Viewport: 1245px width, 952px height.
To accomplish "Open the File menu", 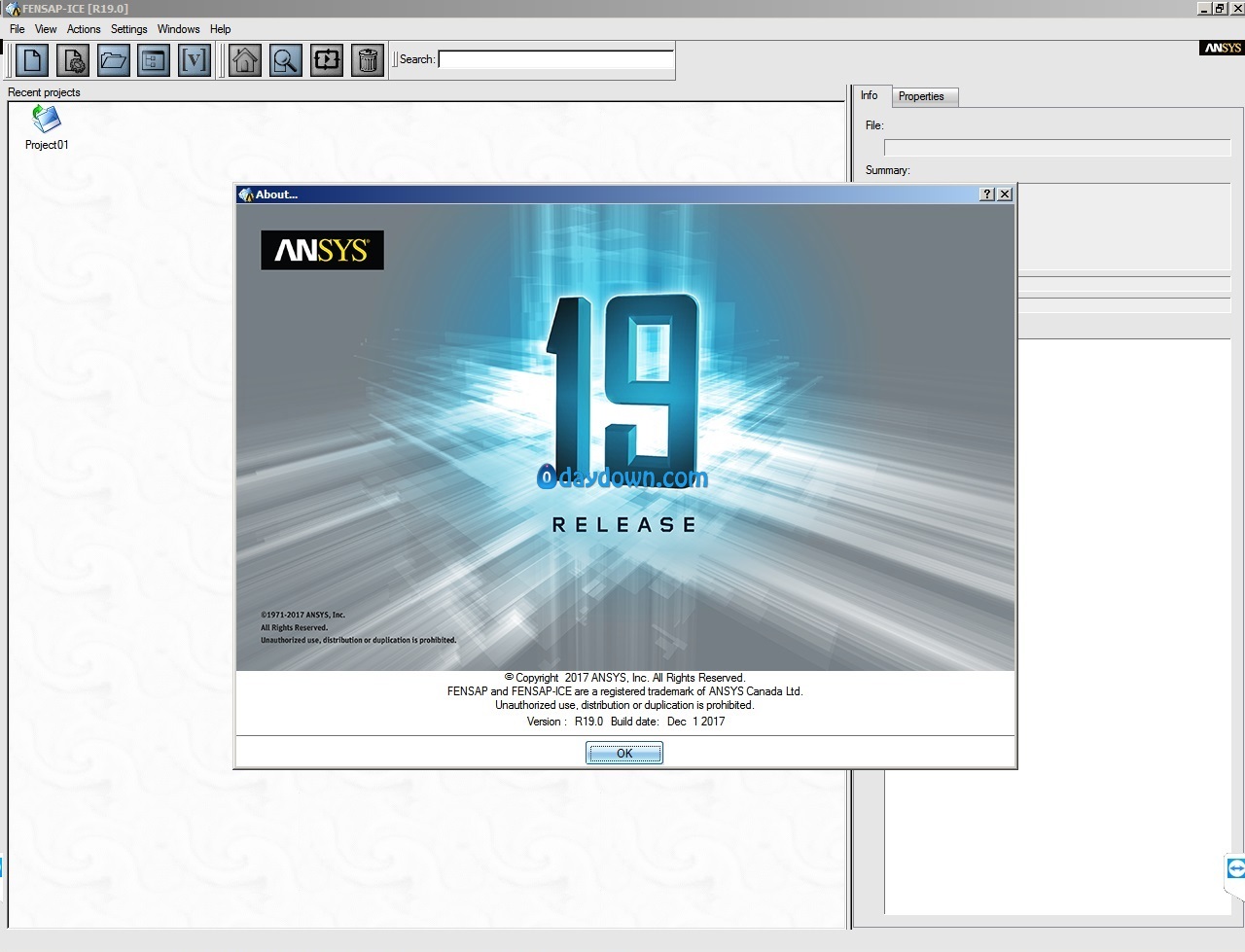I will pyautogui.click(x=18, y=29).
